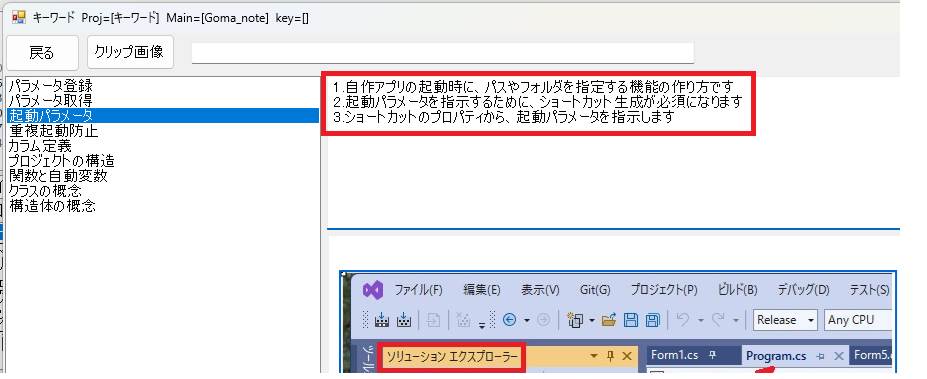This screenshot has width=927, height=379.
Task: Open the プロジェクト(P) menu in Visual Studio
Action: [664, 290]
